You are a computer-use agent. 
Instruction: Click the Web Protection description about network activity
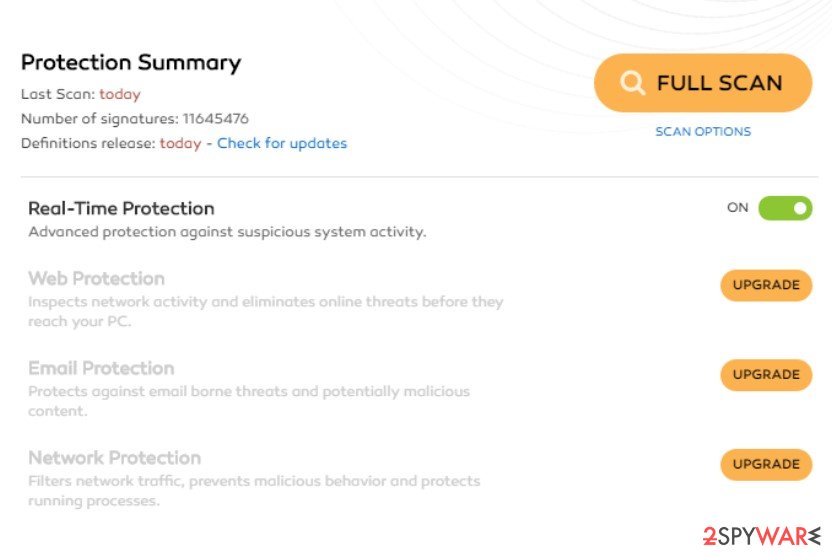click(265, 311)
